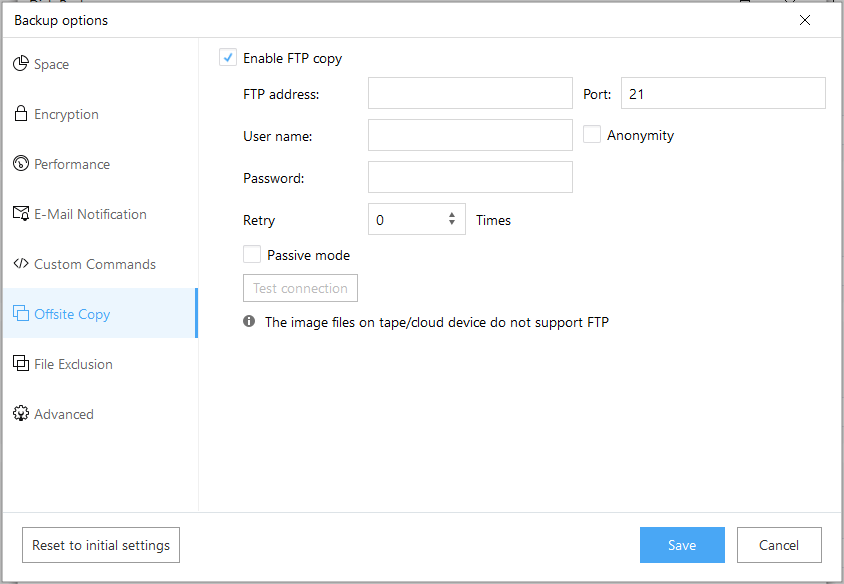Decrease Retry times with down arrow
This screenshot has height=584, width=844.
452,222
